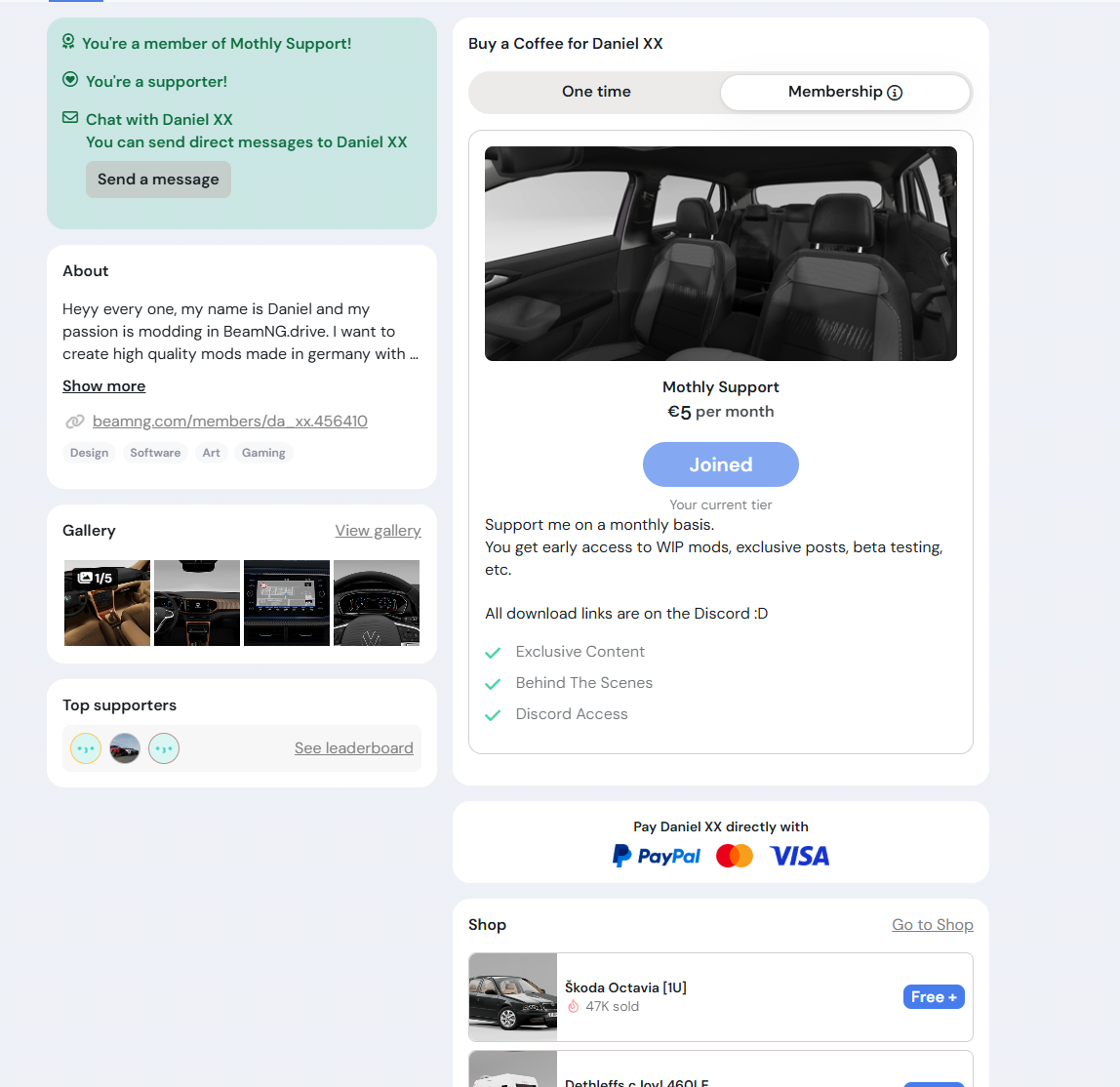Click the Design tag
This screenshot has height=1087, width=1120.
90,453
